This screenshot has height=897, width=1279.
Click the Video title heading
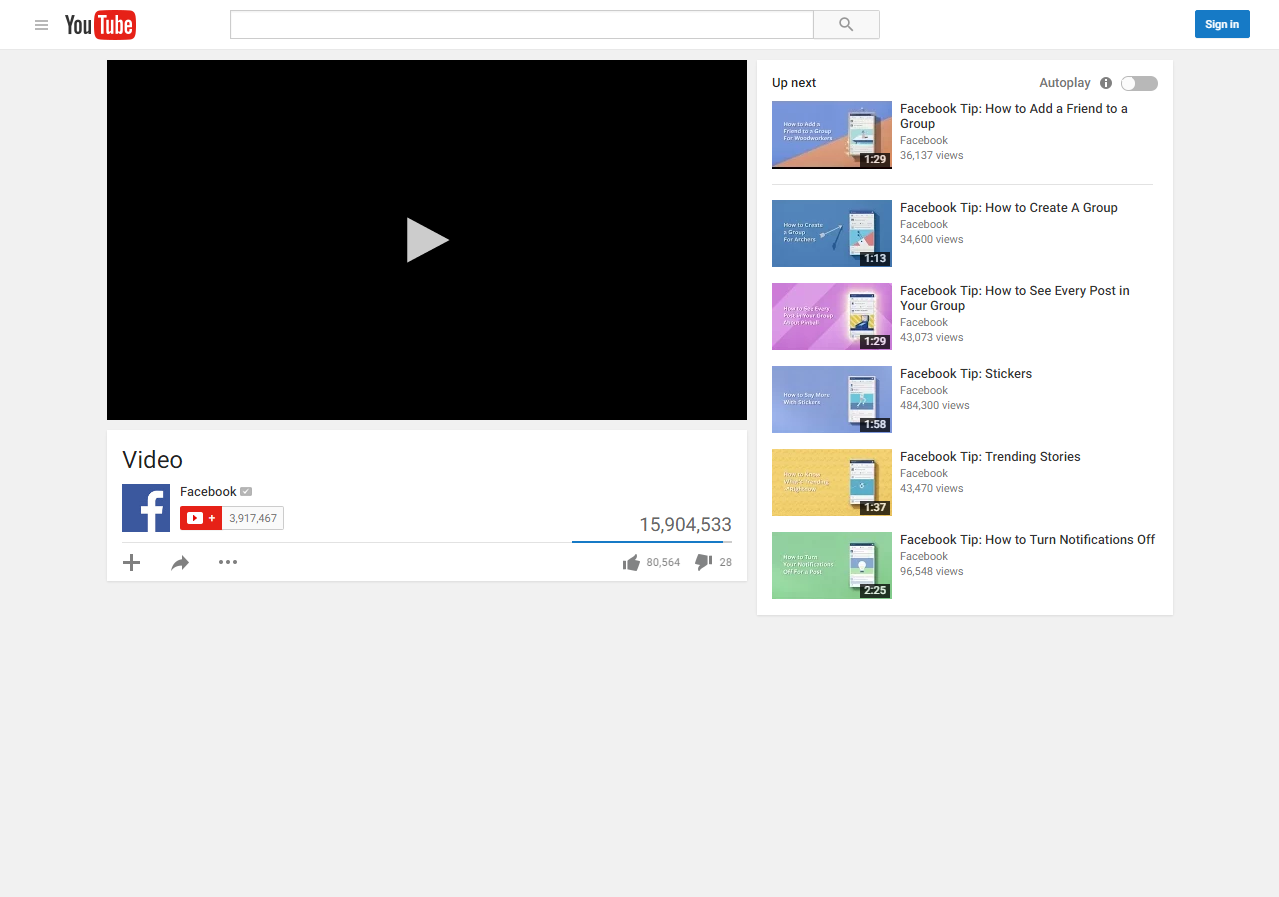click(153, 460)
